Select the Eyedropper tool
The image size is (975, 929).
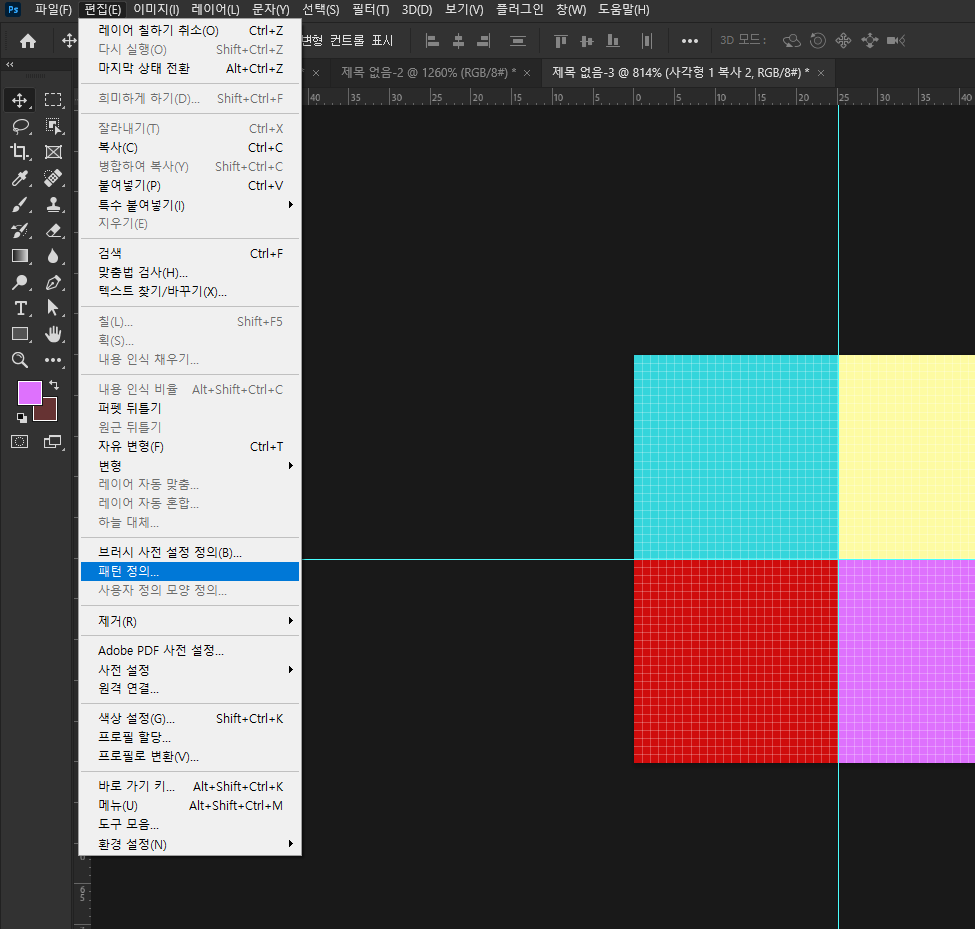point(19,178)
